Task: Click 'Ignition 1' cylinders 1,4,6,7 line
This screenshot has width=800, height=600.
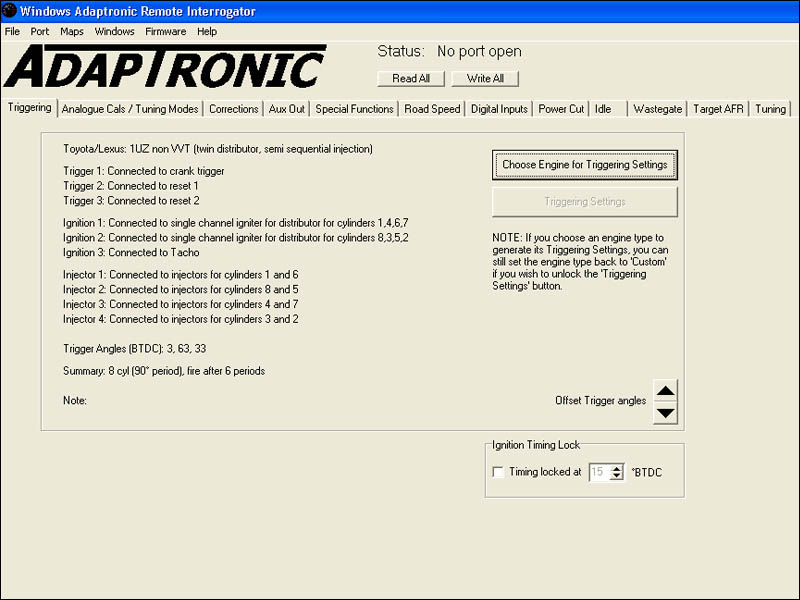Action: point(236,223)
